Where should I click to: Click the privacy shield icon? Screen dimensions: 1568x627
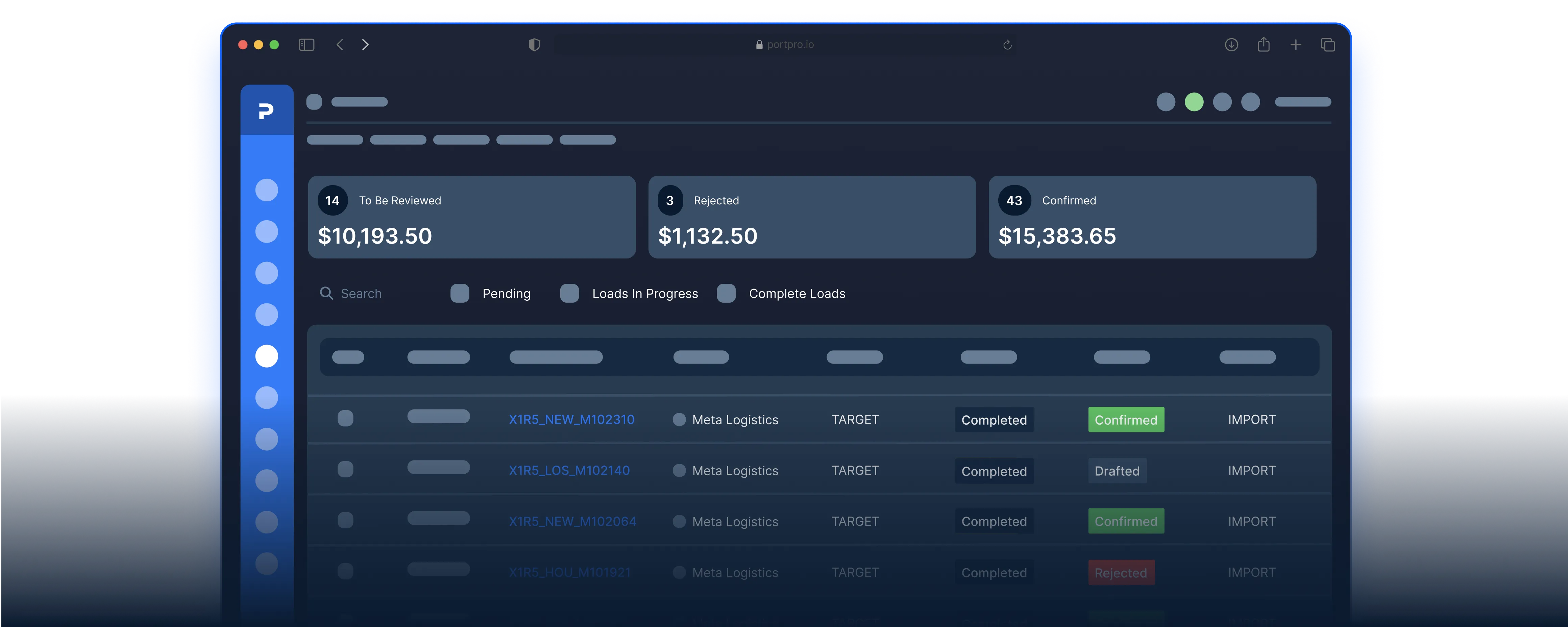(x=534, y=45)
